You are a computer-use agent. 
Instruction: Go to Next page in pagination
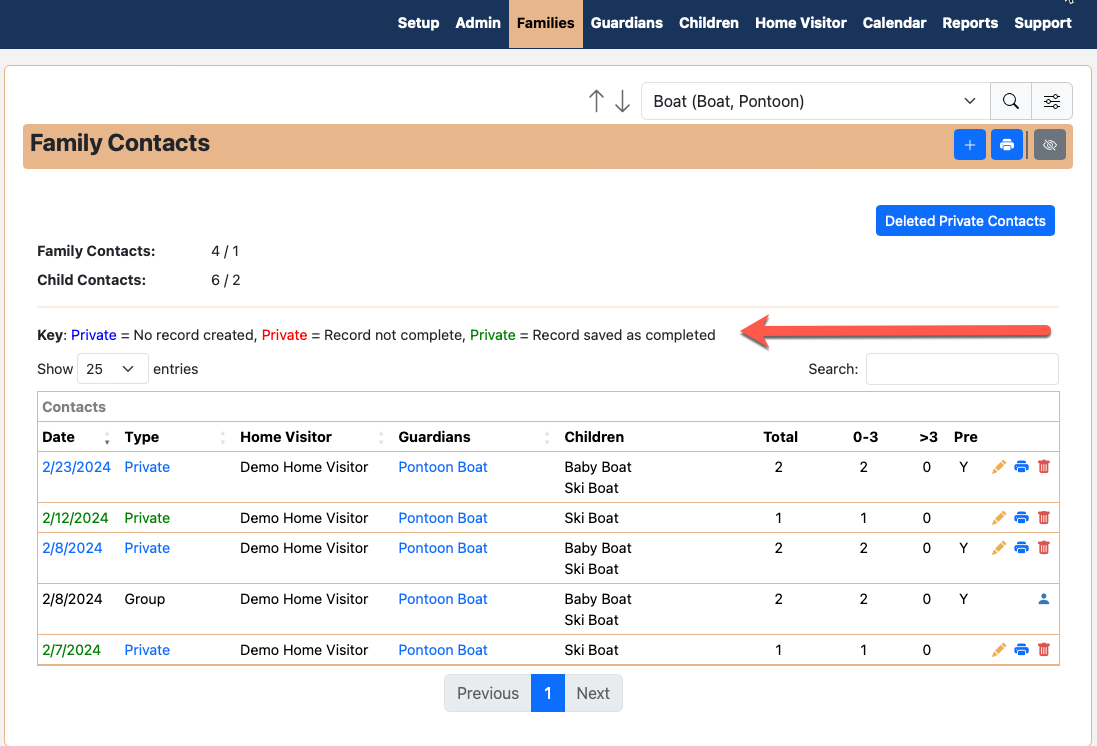click(593, 693)
